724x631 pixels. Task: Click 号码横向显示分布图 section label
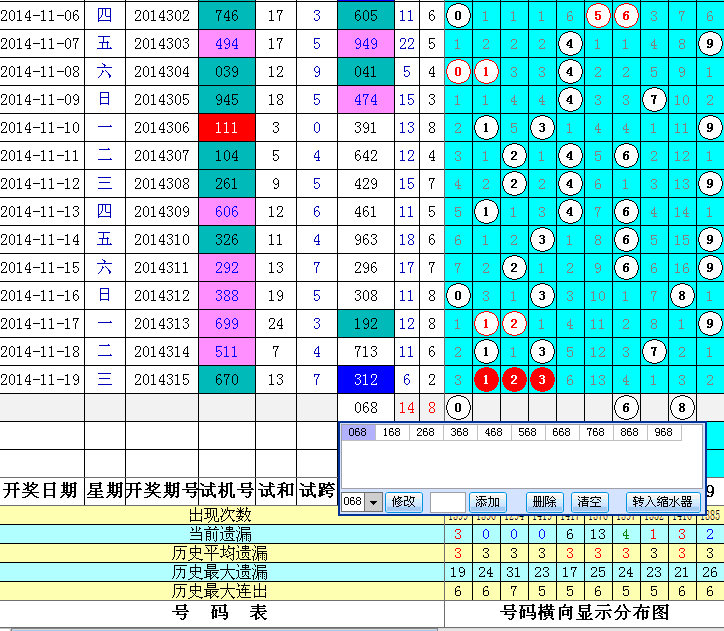[x=584, y=613]
